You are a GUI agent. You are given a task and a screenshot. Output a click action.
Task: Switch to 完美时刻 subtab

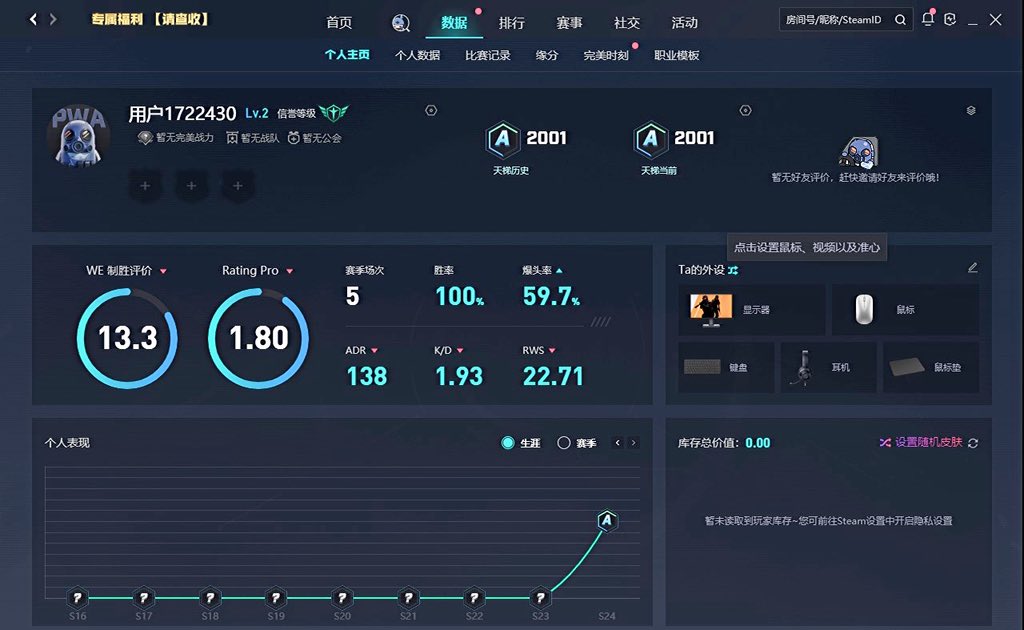click(x=606, y=55)
